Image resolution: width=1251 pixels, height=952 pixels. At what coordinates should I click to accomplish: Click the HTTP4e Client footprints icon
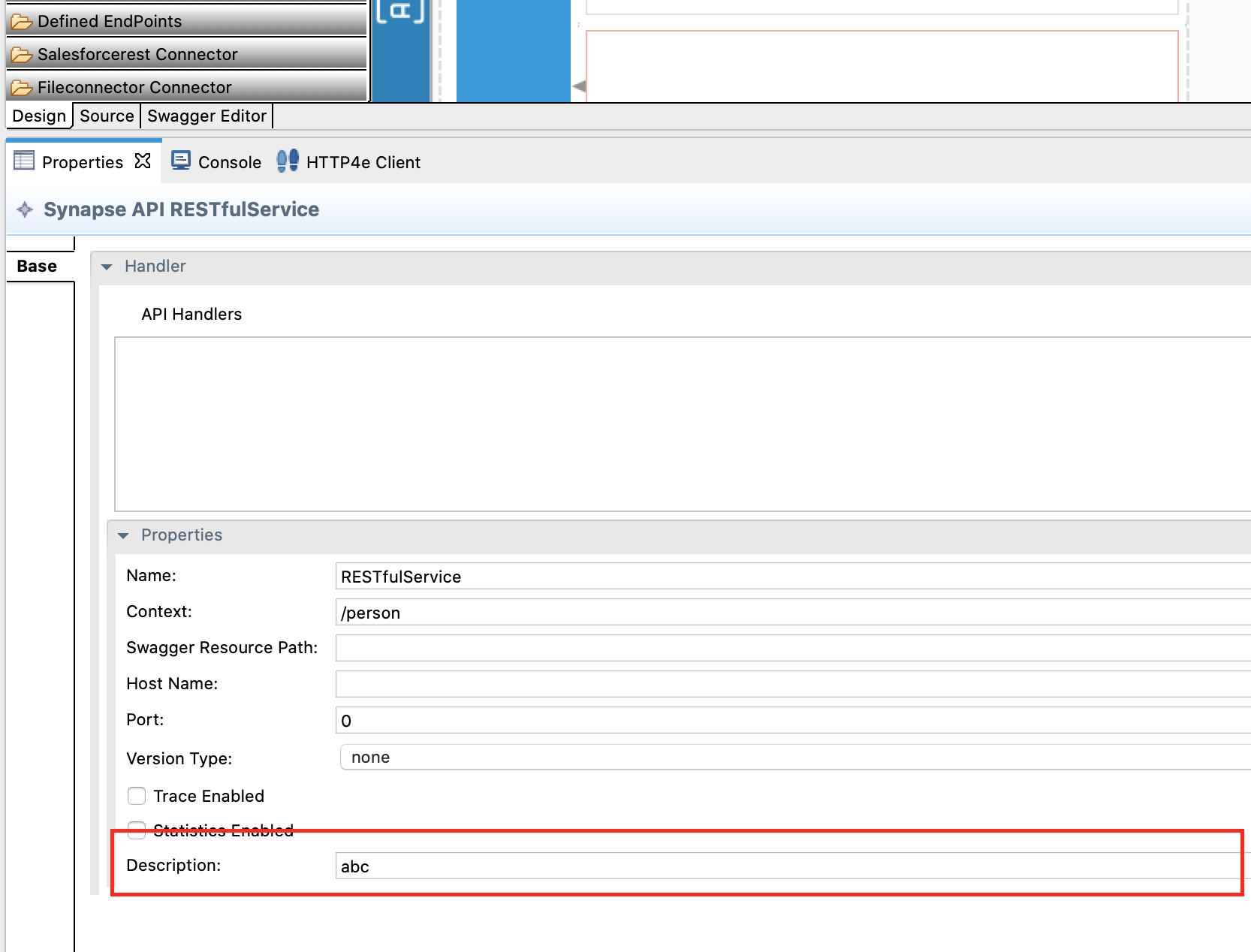click(x=288, y=160)
